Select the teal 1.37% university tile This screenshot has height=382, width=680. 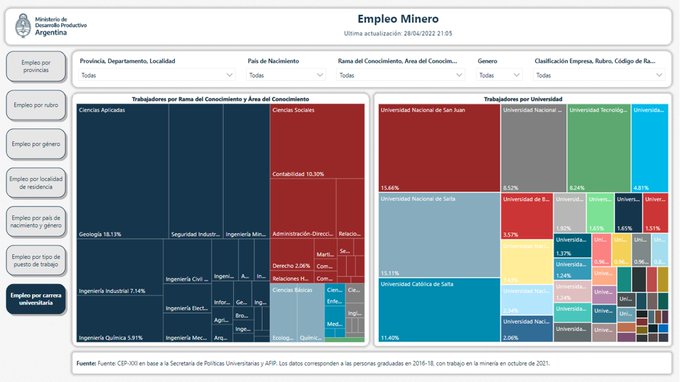click(x=572, y=246)
